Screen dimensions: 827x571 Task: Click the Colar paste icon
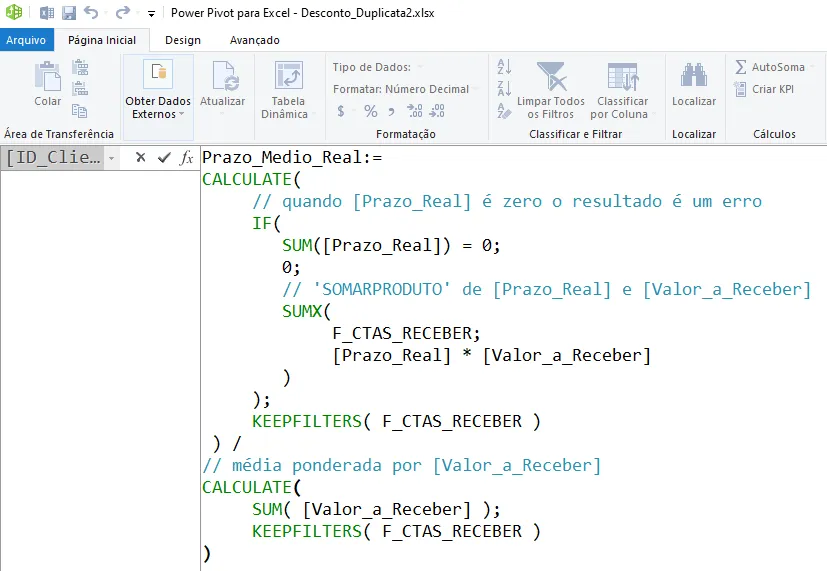tap(47, 76)
